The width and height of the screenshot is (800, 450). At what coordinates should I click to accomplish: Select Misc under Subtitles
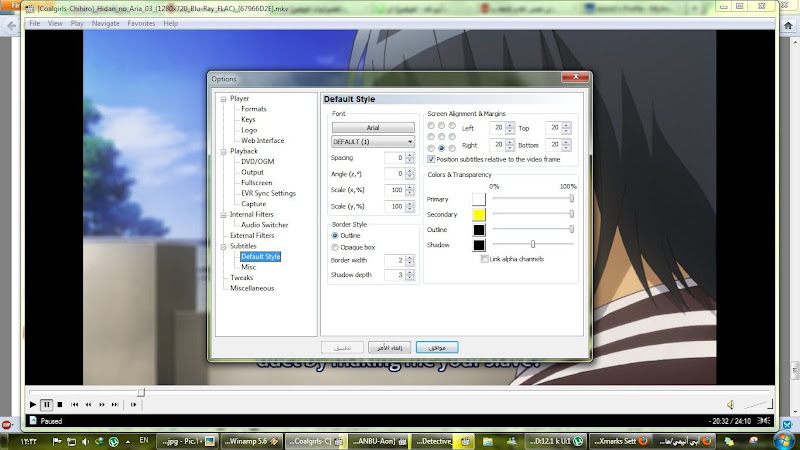tap(248, 267)
